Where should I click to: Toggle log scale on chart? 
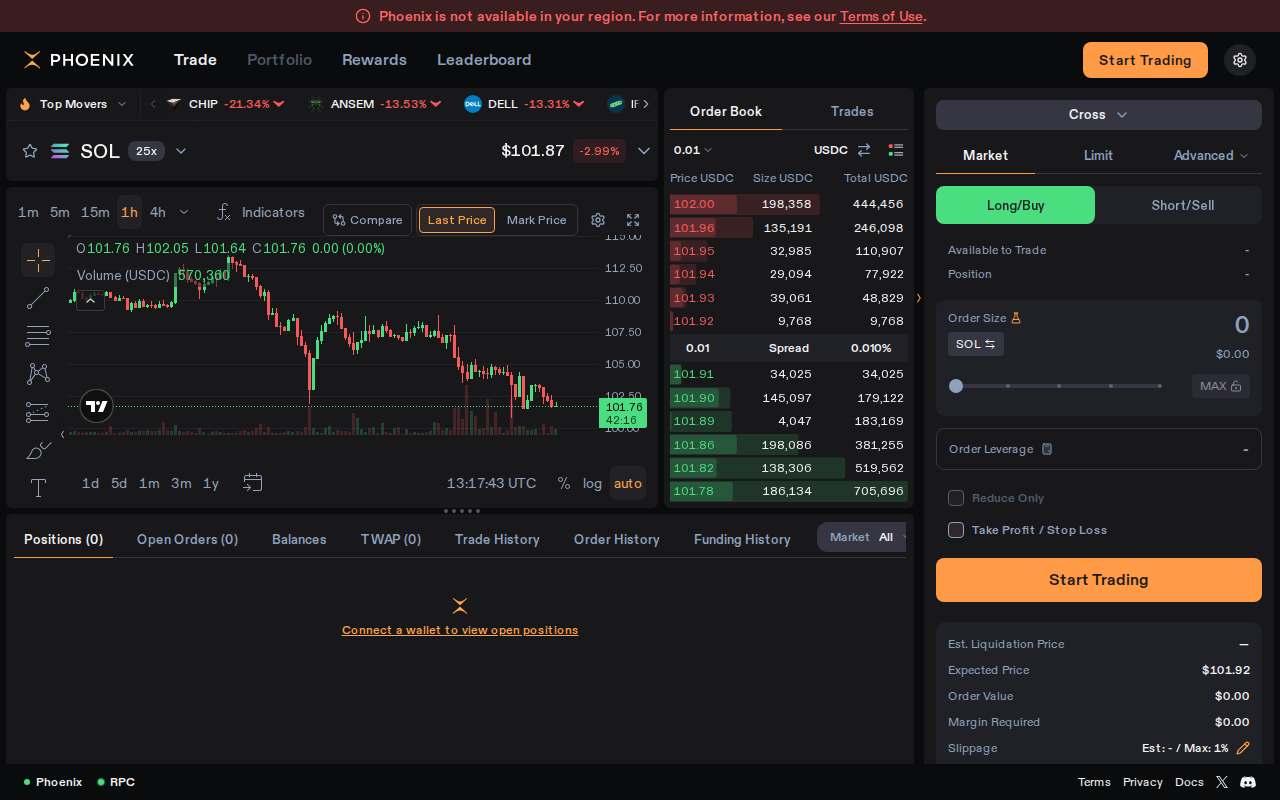pyautogui.click(x=593, y=483)
